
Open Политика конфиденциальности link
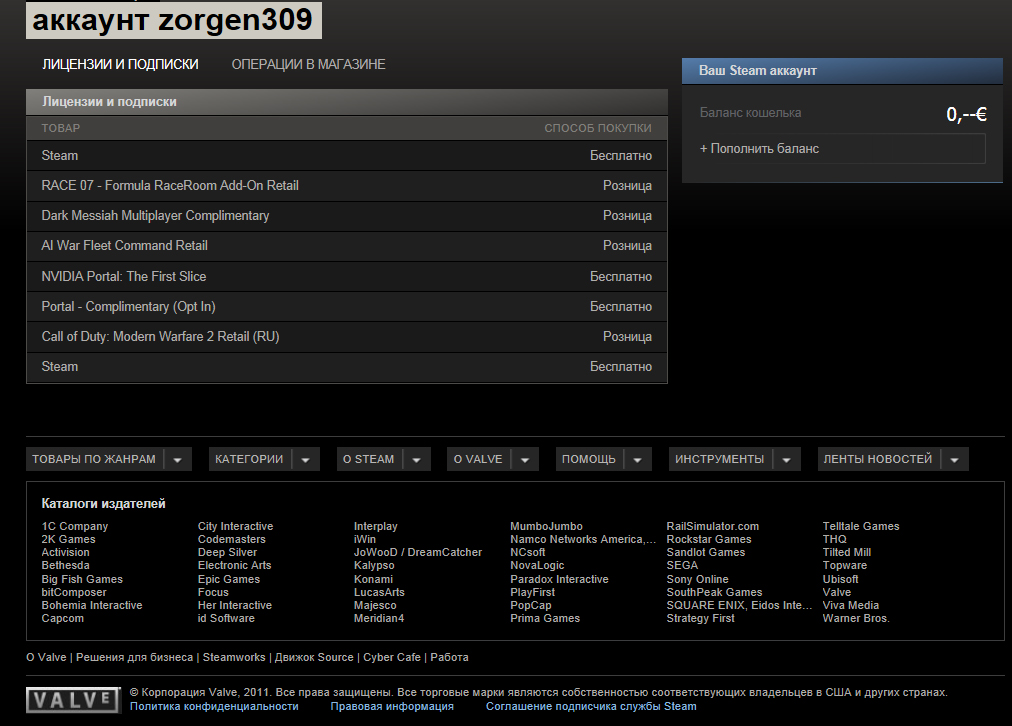coord(214,707)
